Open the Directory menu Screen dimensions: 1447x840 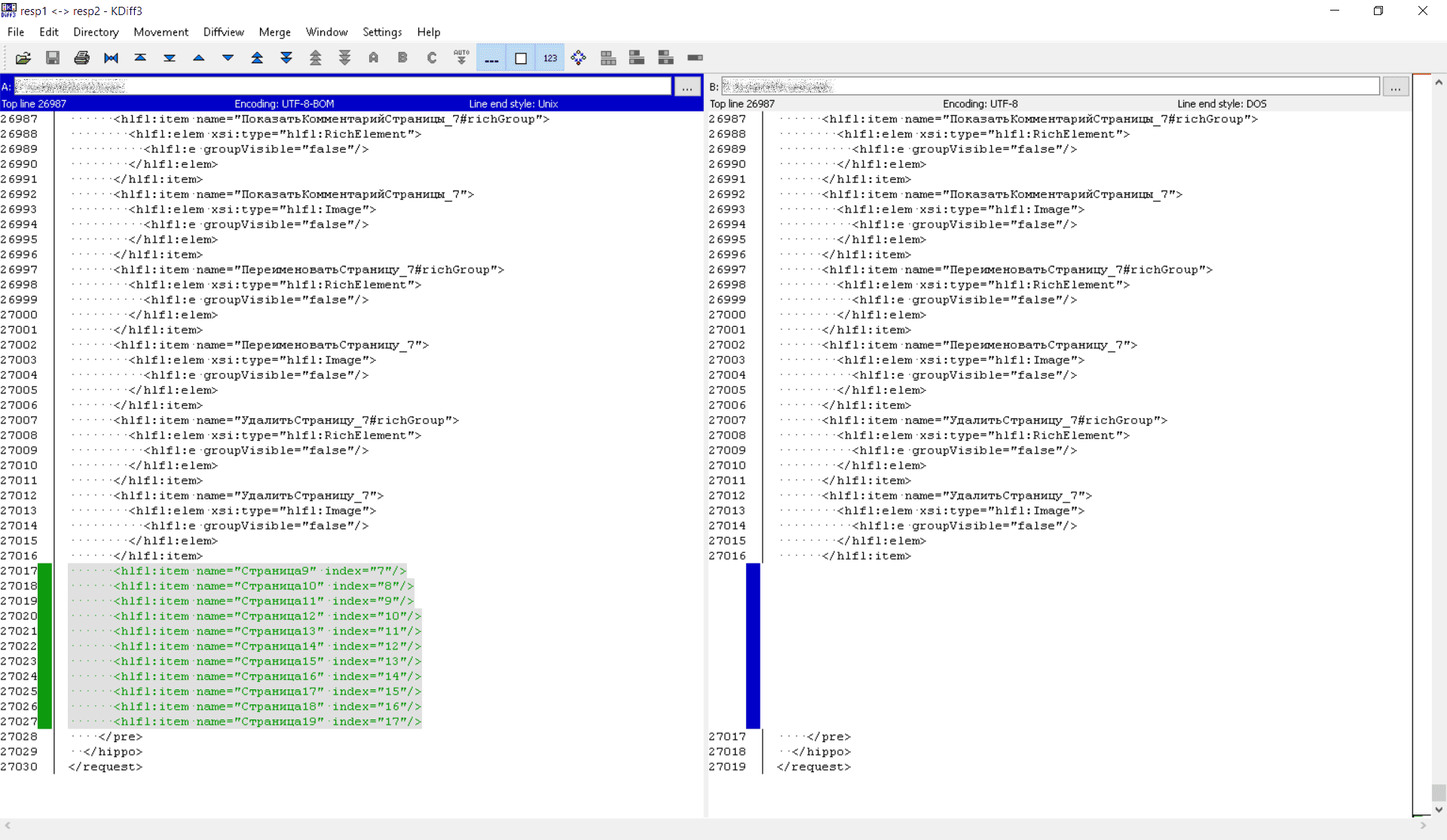pyautogui.click(x=96, y=32)
